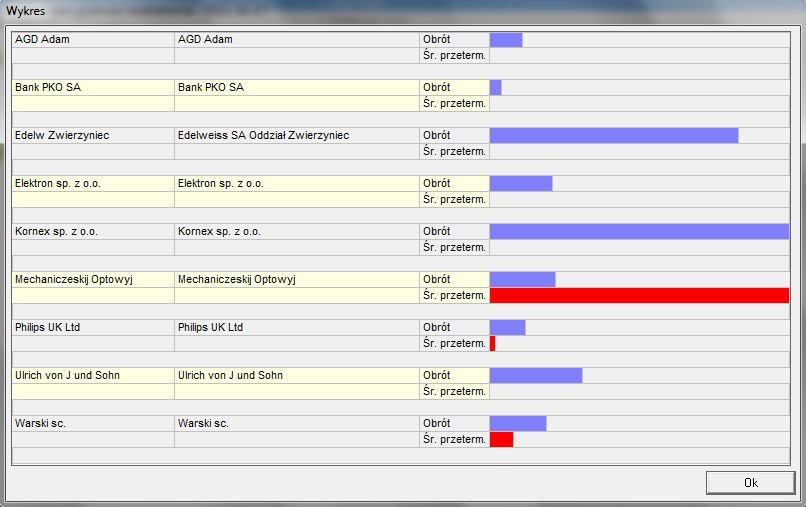The width and height of the screenshot is (806, 507).
Task: Click Śr. przeterm. label under Bank PKO SA
Action: (x=454, y=103)
